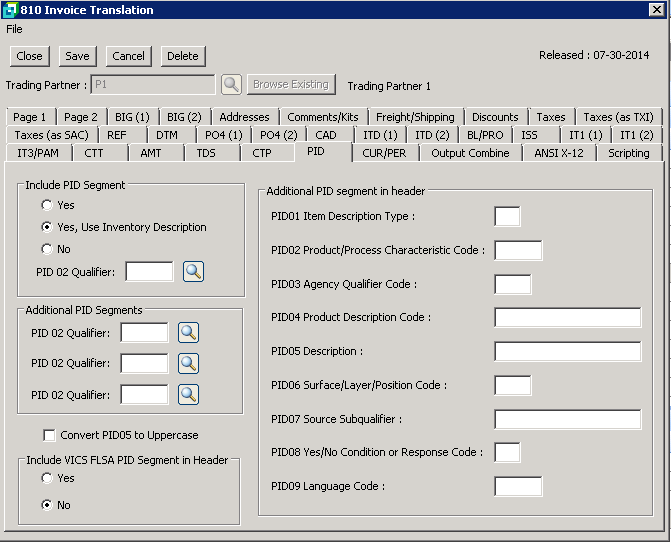This screenshot has width=671, height=542.
Task: Focus the PID01 Item Description Type field
Action: coord(507,216)
